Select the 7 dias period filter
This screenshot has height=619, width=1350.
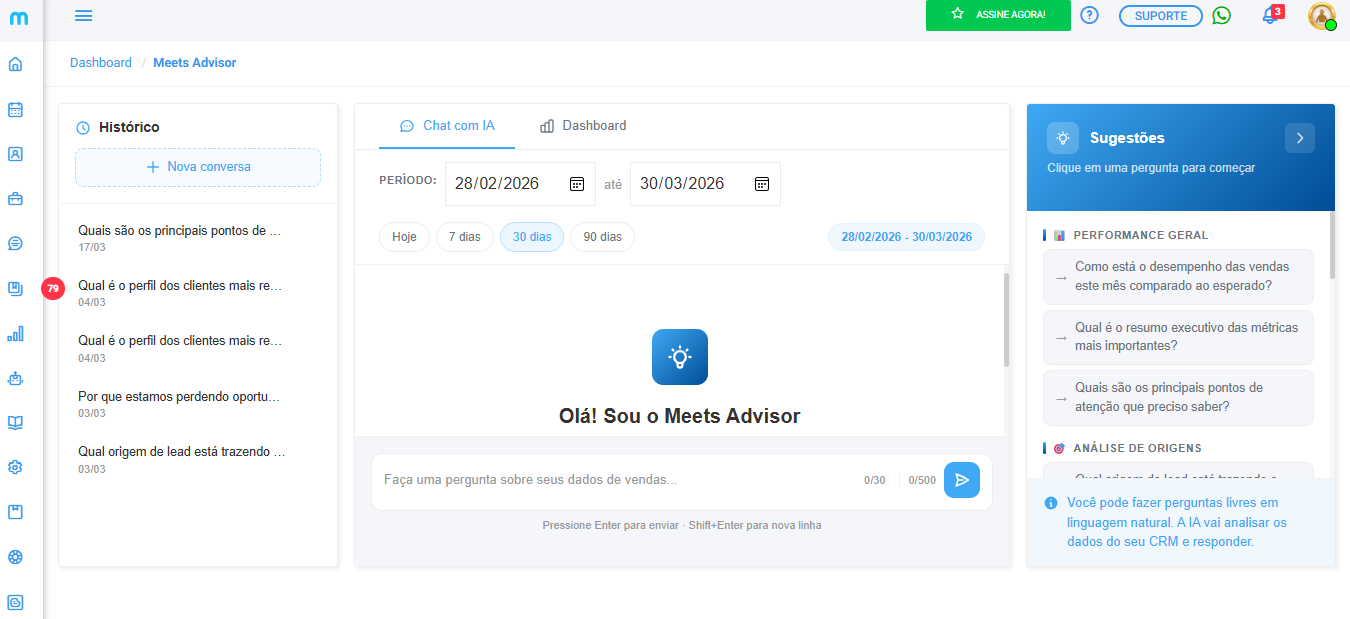point(464,237)
